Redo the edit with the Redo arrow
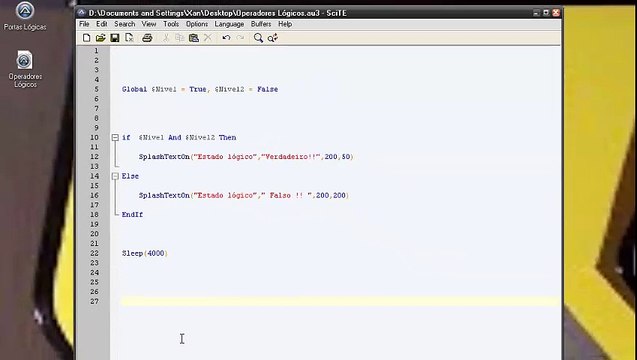637x360 pixels. [x=240, y=38]
